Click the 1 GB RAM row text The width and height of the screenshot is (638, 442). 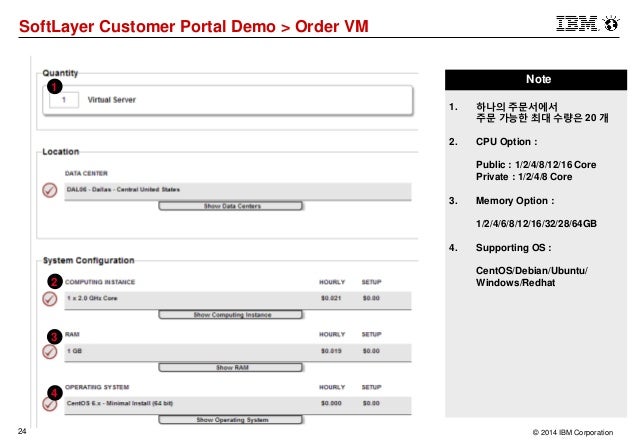74,351
